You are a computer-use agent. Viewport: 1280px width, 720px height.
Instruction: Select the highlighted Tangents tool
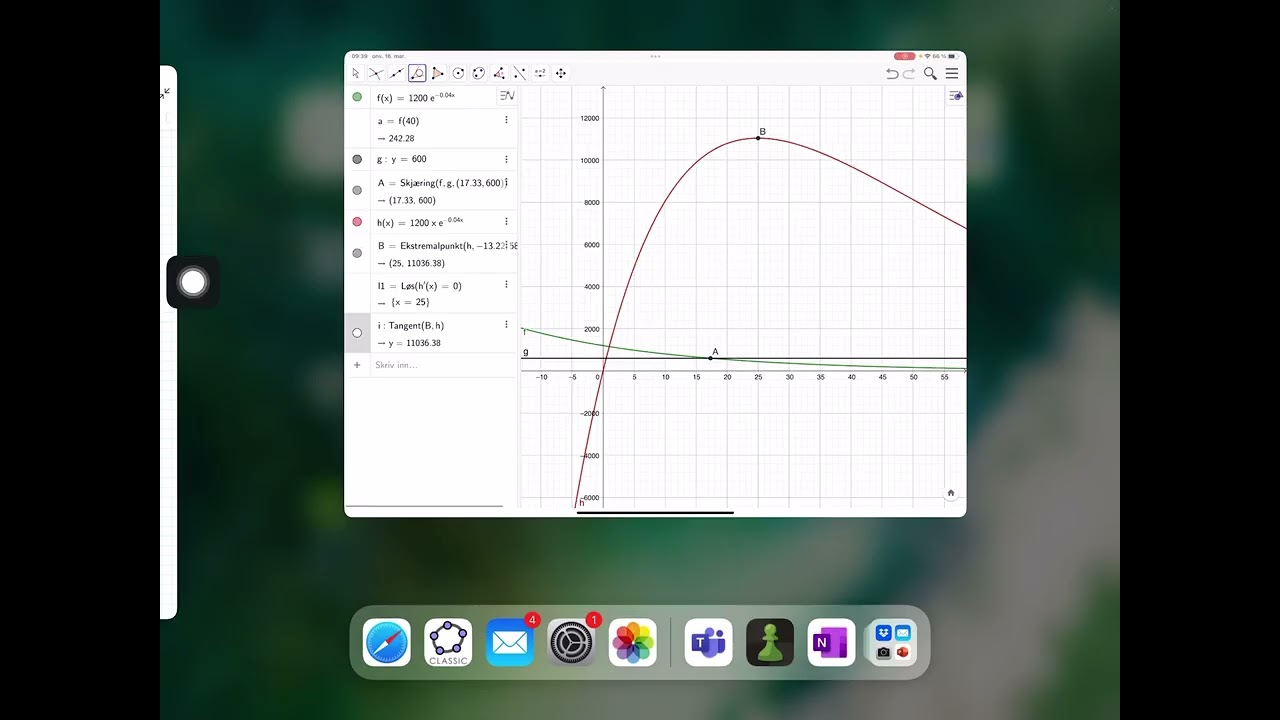417,73
